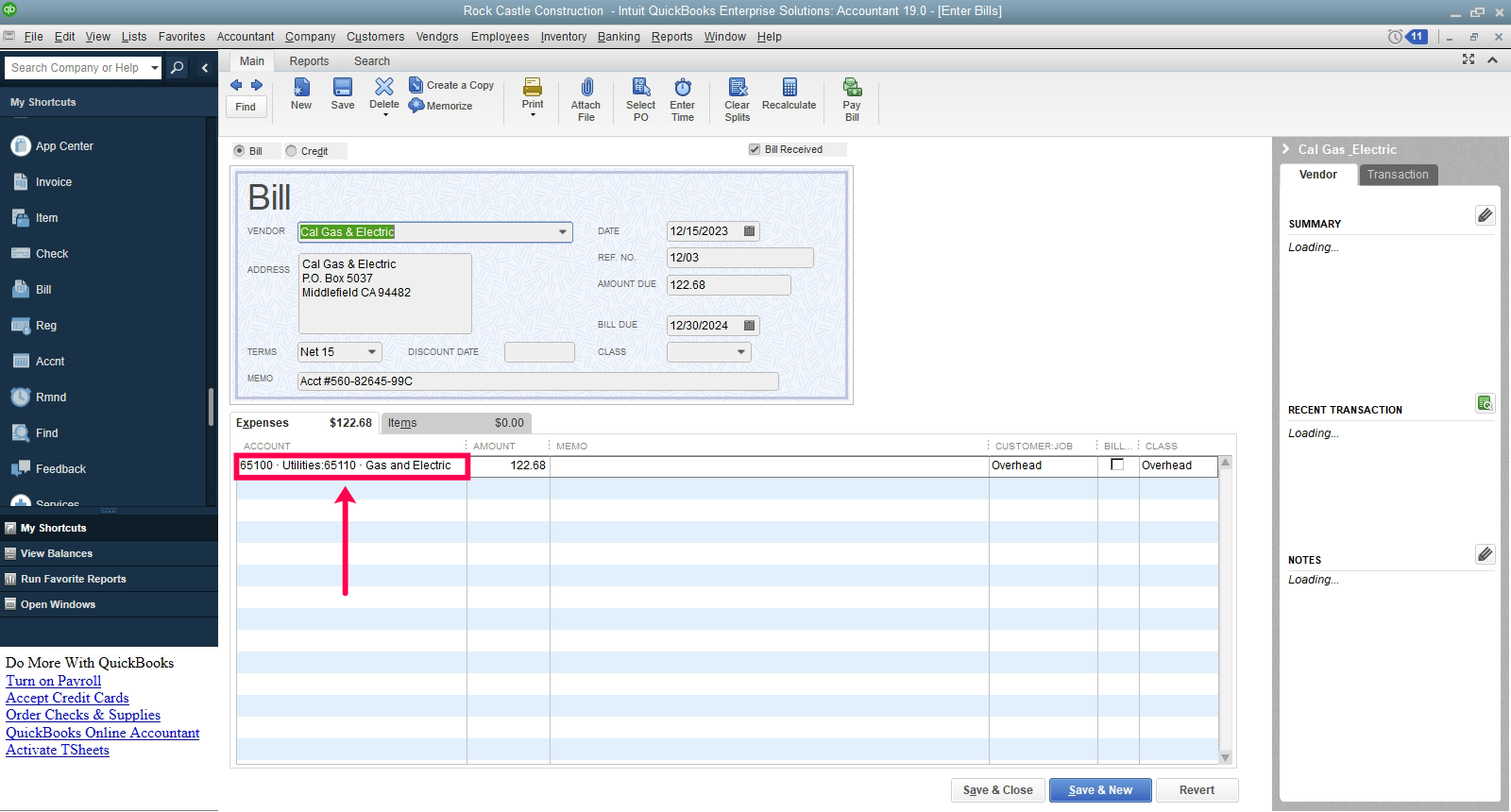Switch to the Reports ribbon tab
This screenshot has height=812, width=1511.
coord(309,61)
